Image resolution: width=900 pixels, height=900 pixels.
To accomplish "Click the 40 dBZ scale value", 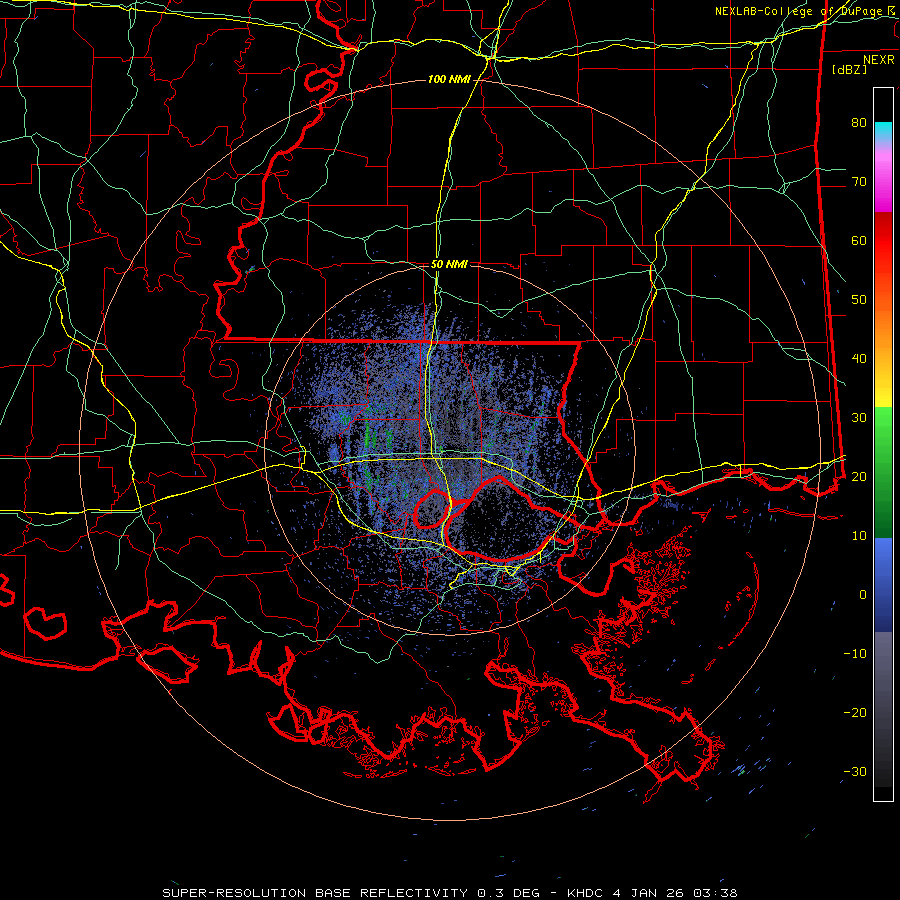I will [x=859, y=359].
